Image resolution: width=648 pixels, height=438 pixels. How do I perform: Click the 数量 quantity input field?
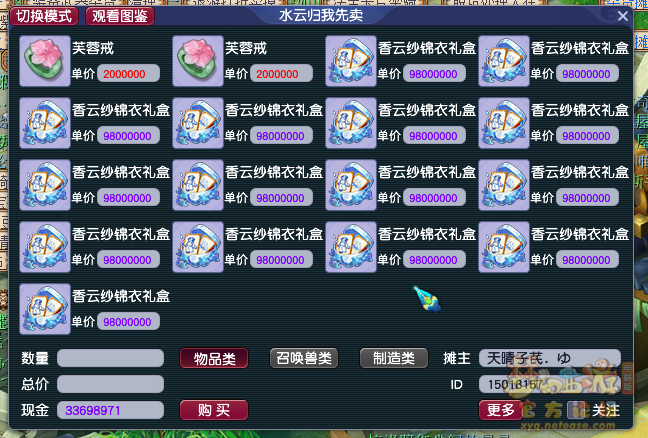point(110,358)
